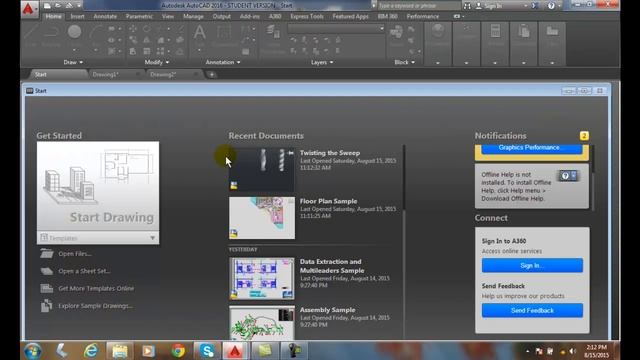
Task: Click the plus New Tab button
Action: [211, 75]
